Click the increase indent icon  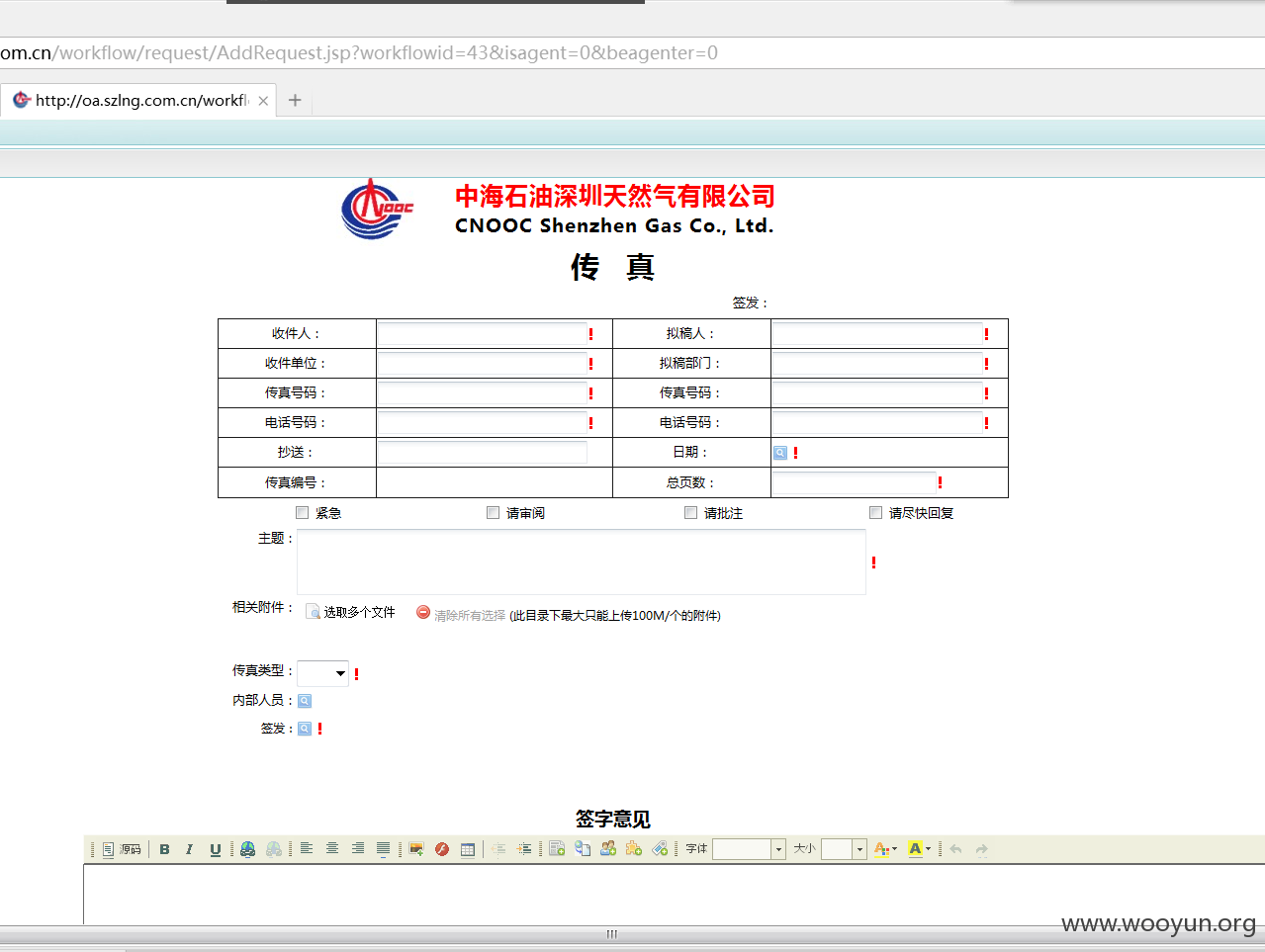(x=524, y=849)
